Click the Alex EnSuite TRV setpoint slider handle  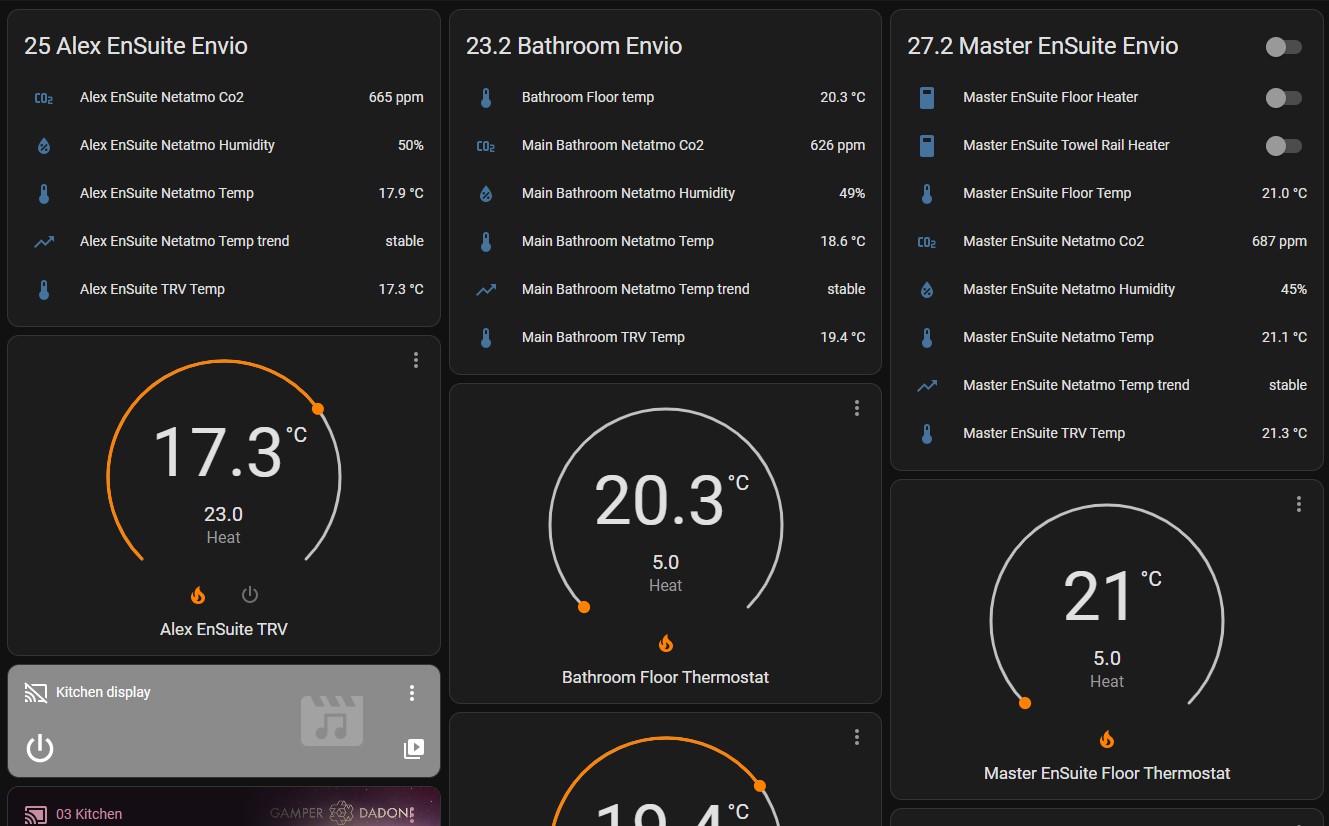tap(318, 409)
